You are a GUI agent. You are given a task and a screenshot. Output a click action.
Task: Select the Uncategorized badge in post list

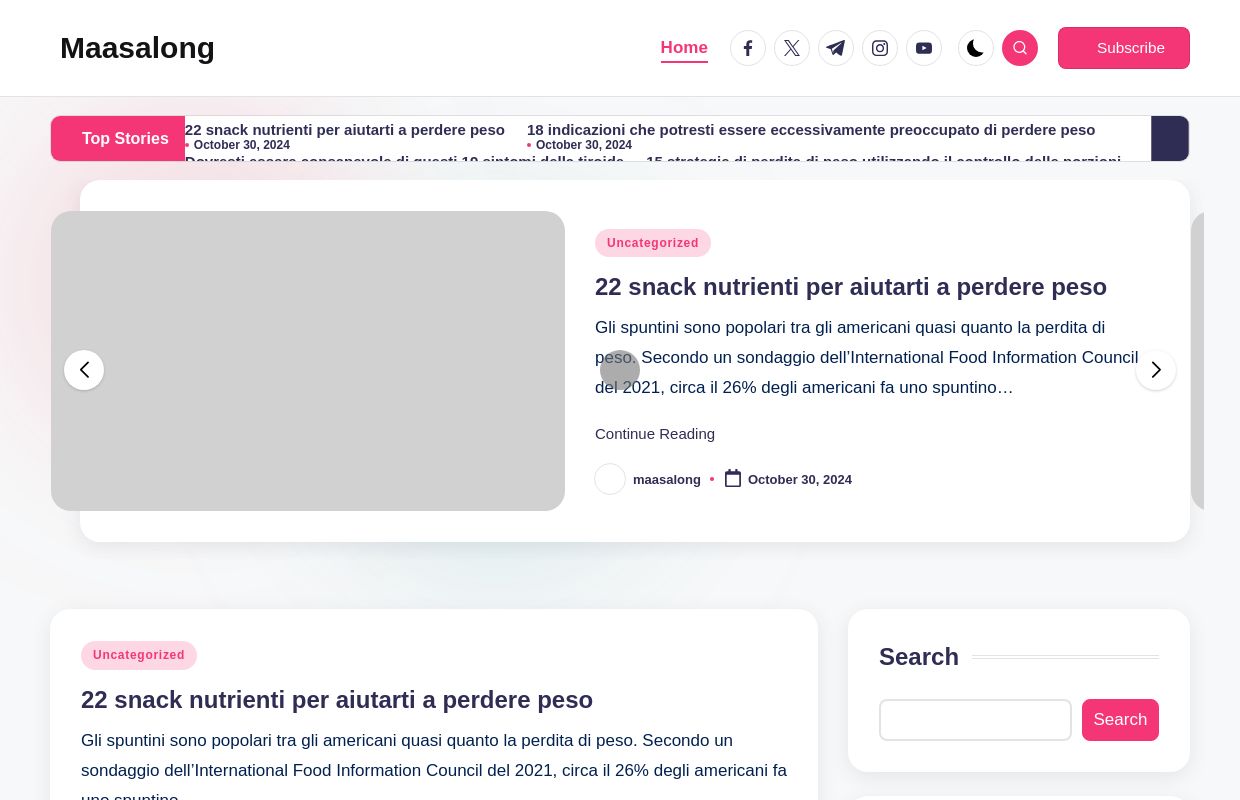pos(139,655)
